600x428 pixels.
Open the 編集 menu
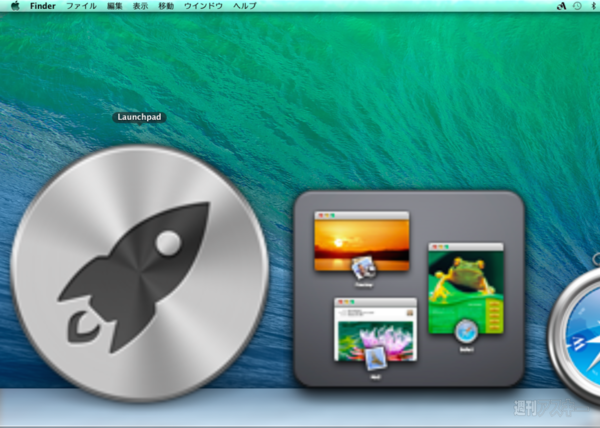(x=114, y=6)
